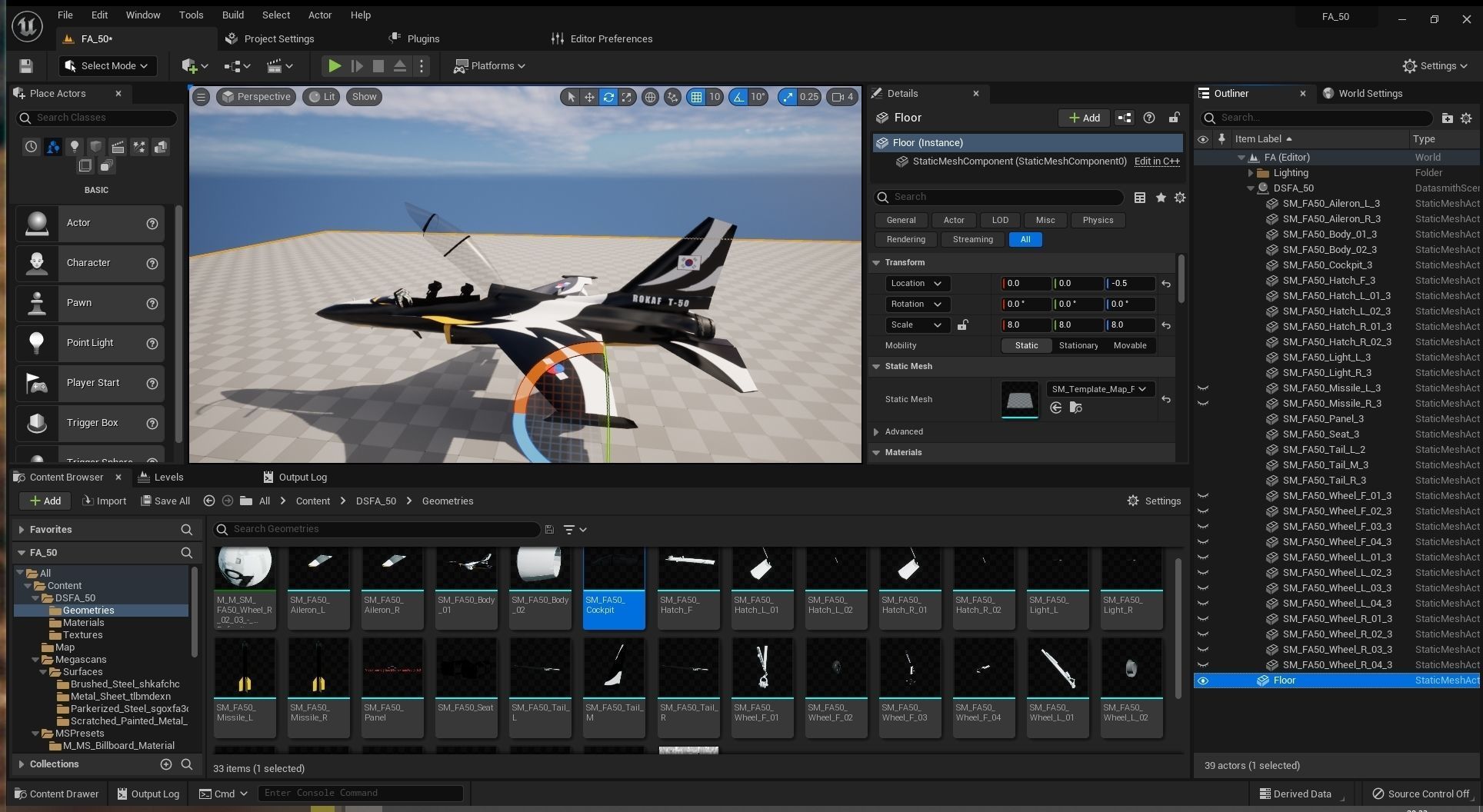Click the Location X value field

click(x=1025, y=284)
